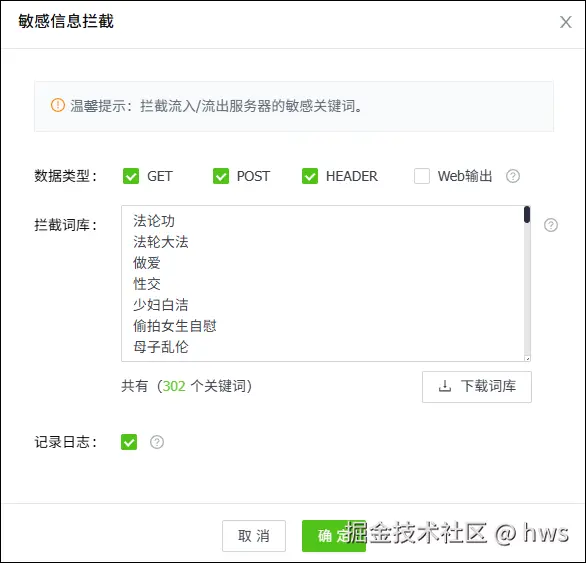Click the text area resize handle corner
Image resolution: width=586 pixels, height=563 pixels.
[x=527, y=359]
